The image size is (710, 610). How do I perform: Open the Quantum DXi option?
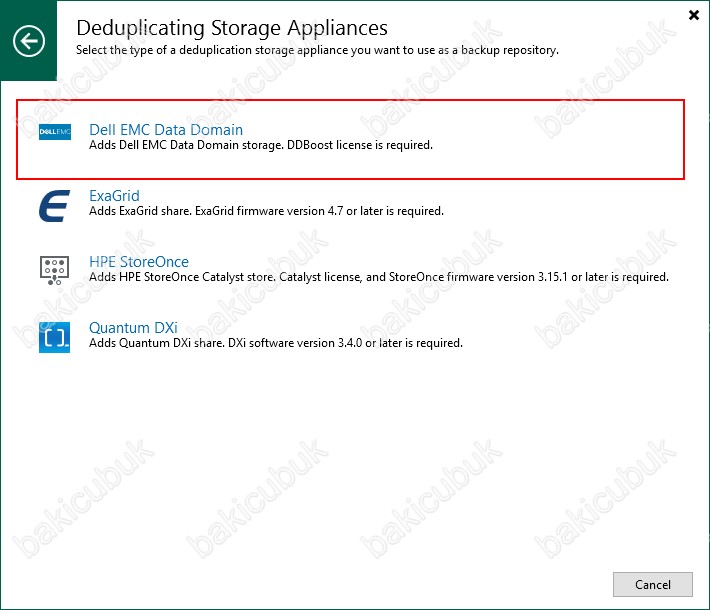[133, 327]
